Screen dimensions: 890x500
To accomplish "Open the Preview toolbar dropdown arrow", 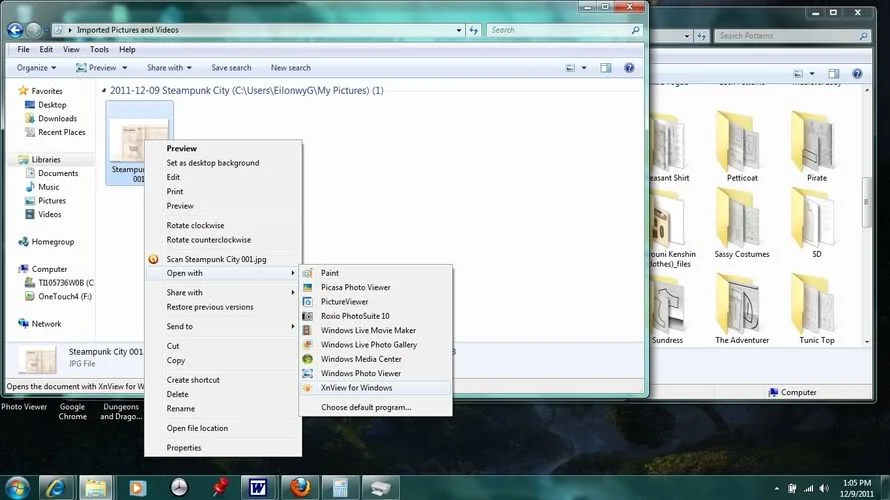I will (125, 68).
